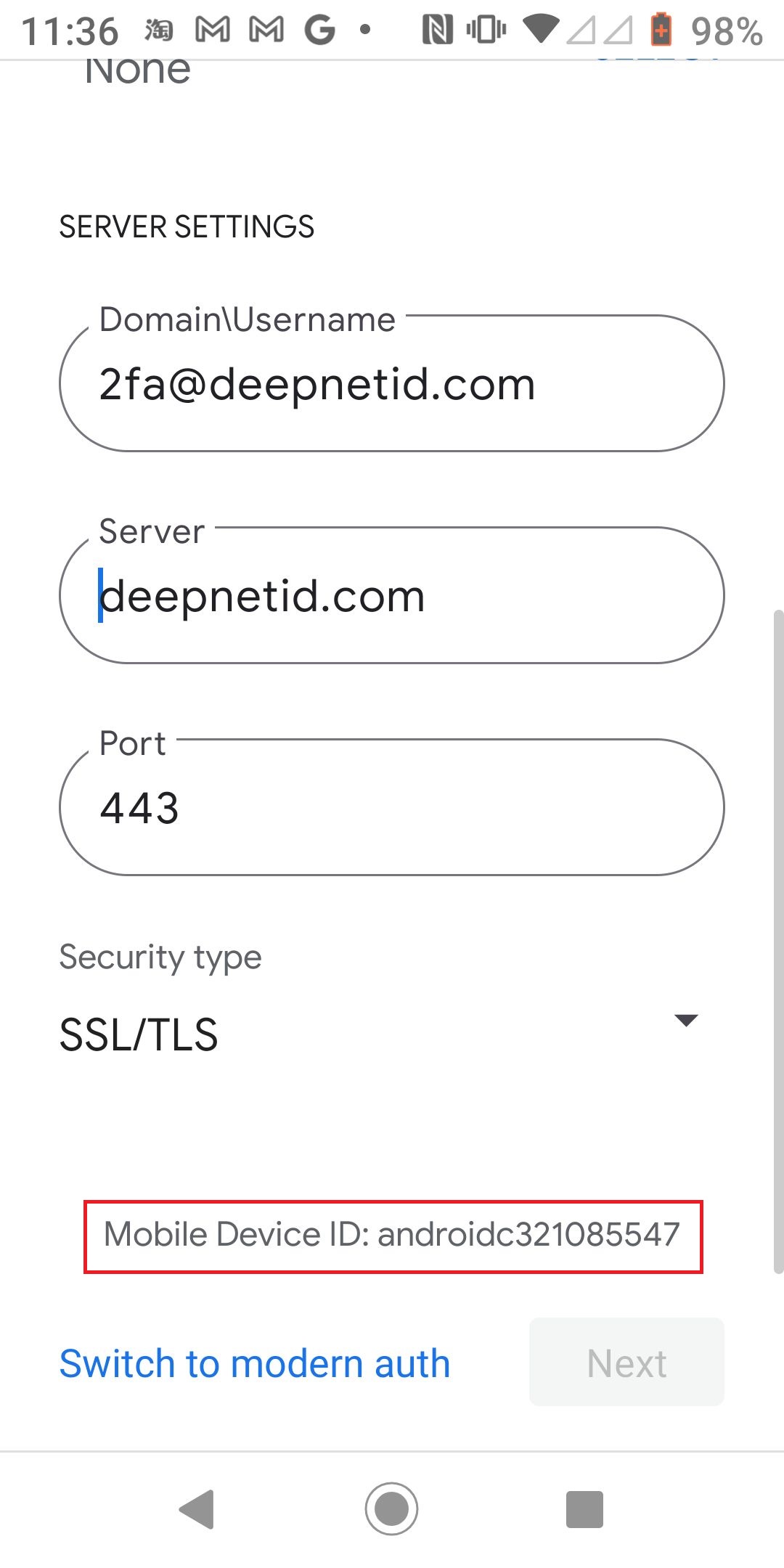Tap the vibrate mode status icon
Viewport: 784px width, 1568px height.
(x=486, y=30)
